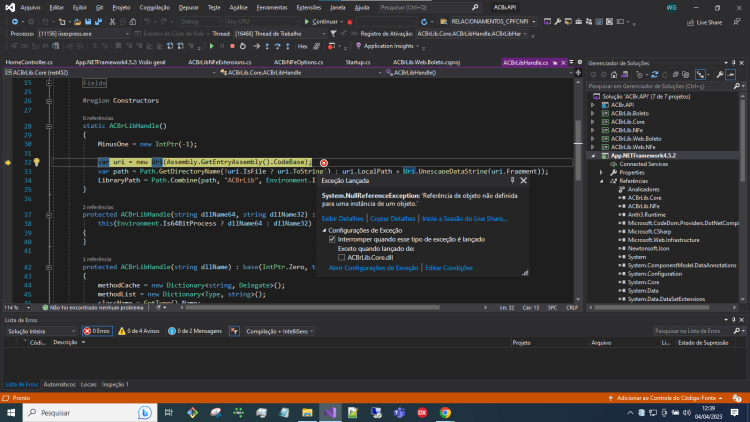Toggle Hex display in debug toolbar
The height and width of the screenshot is (422, 750).
[x=303, y=46]
